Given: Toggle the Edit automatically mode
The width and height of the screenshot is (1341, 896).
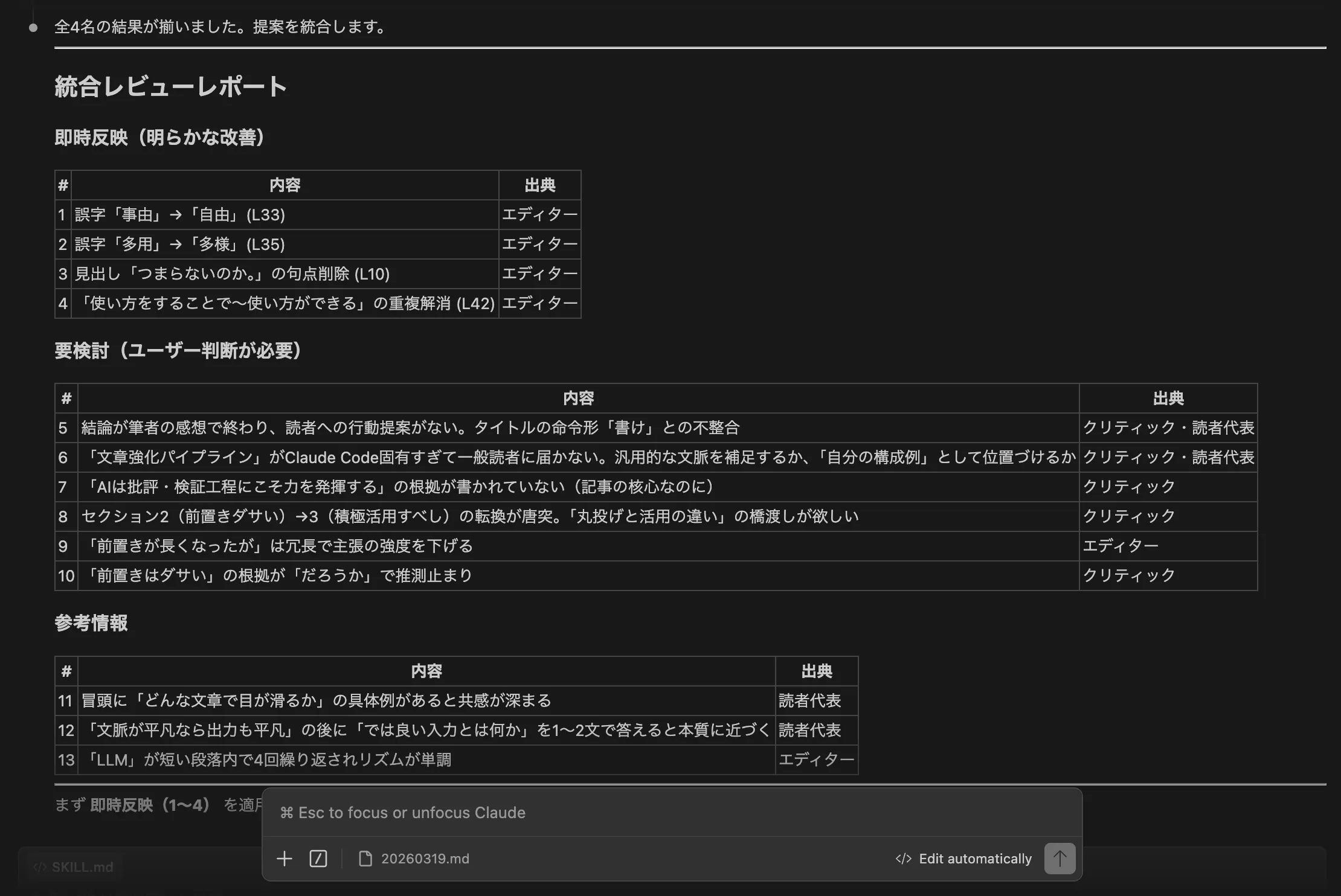Looking at the screenshot, I should [975, 858].
